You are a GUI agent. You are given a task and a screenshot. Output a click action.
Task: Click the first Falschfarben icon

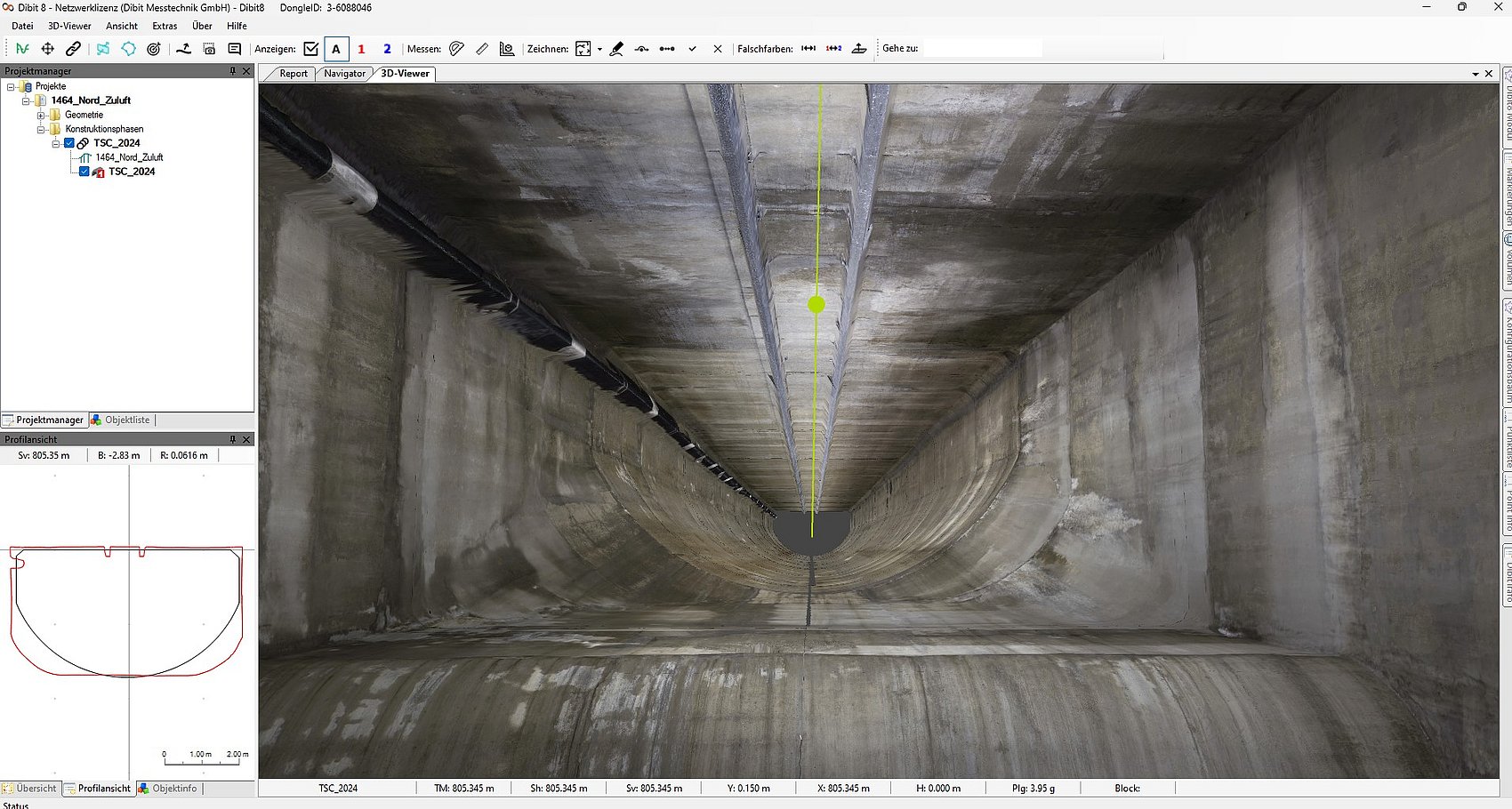(x=808, y=49)
